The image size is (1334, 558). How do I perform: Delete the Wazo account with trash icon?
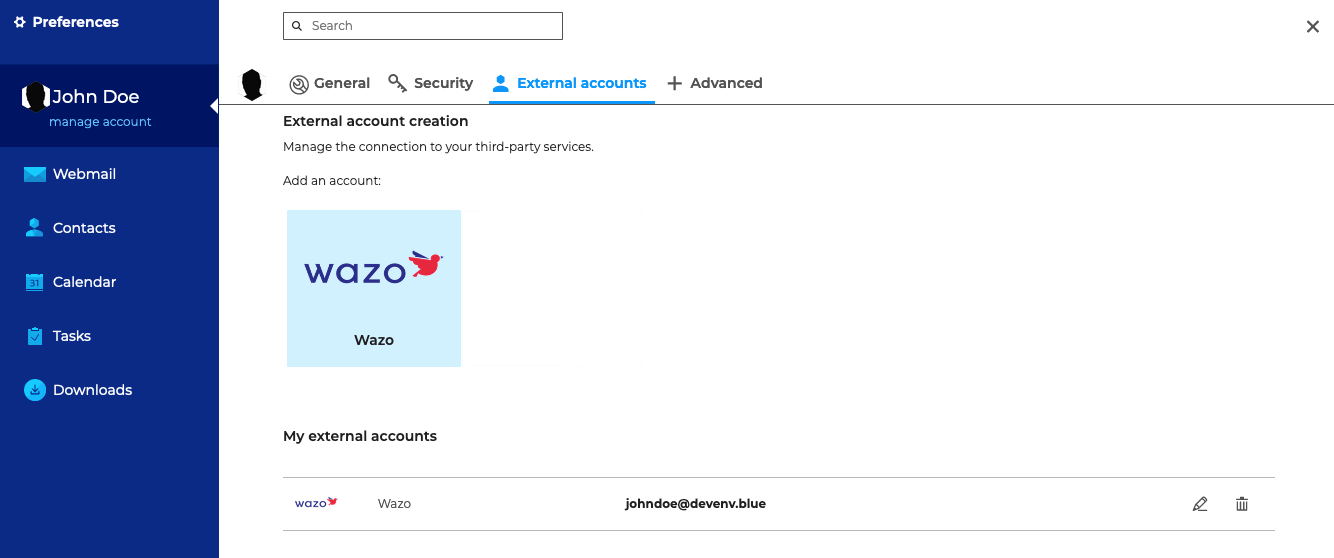(x=1242, y=504)
